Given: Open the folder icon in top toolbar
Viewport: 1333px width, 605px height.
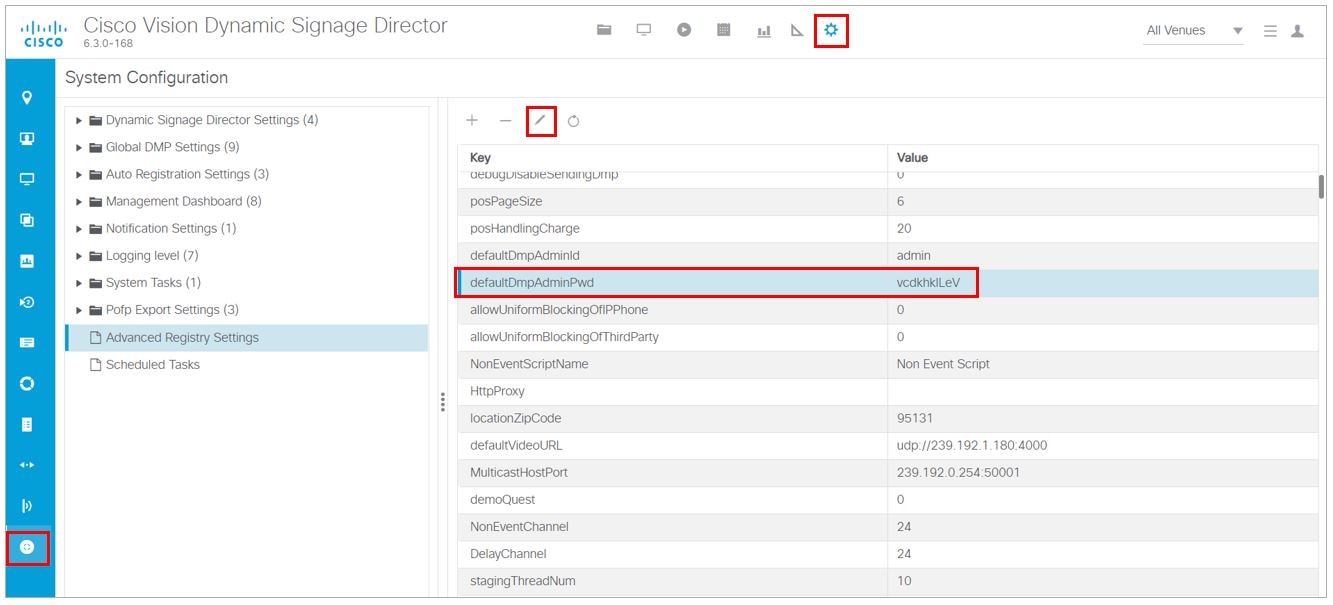Looking at the screenshot, I should pos(604,31).
